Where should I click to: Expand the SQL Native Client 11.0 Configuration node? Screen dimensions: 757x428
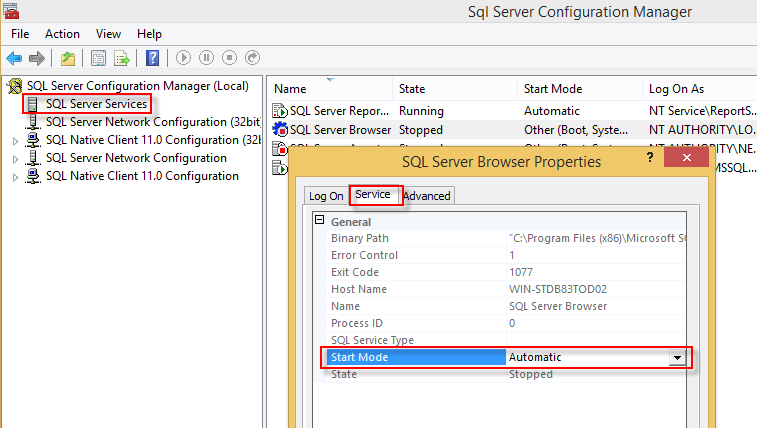pos(15,177)
